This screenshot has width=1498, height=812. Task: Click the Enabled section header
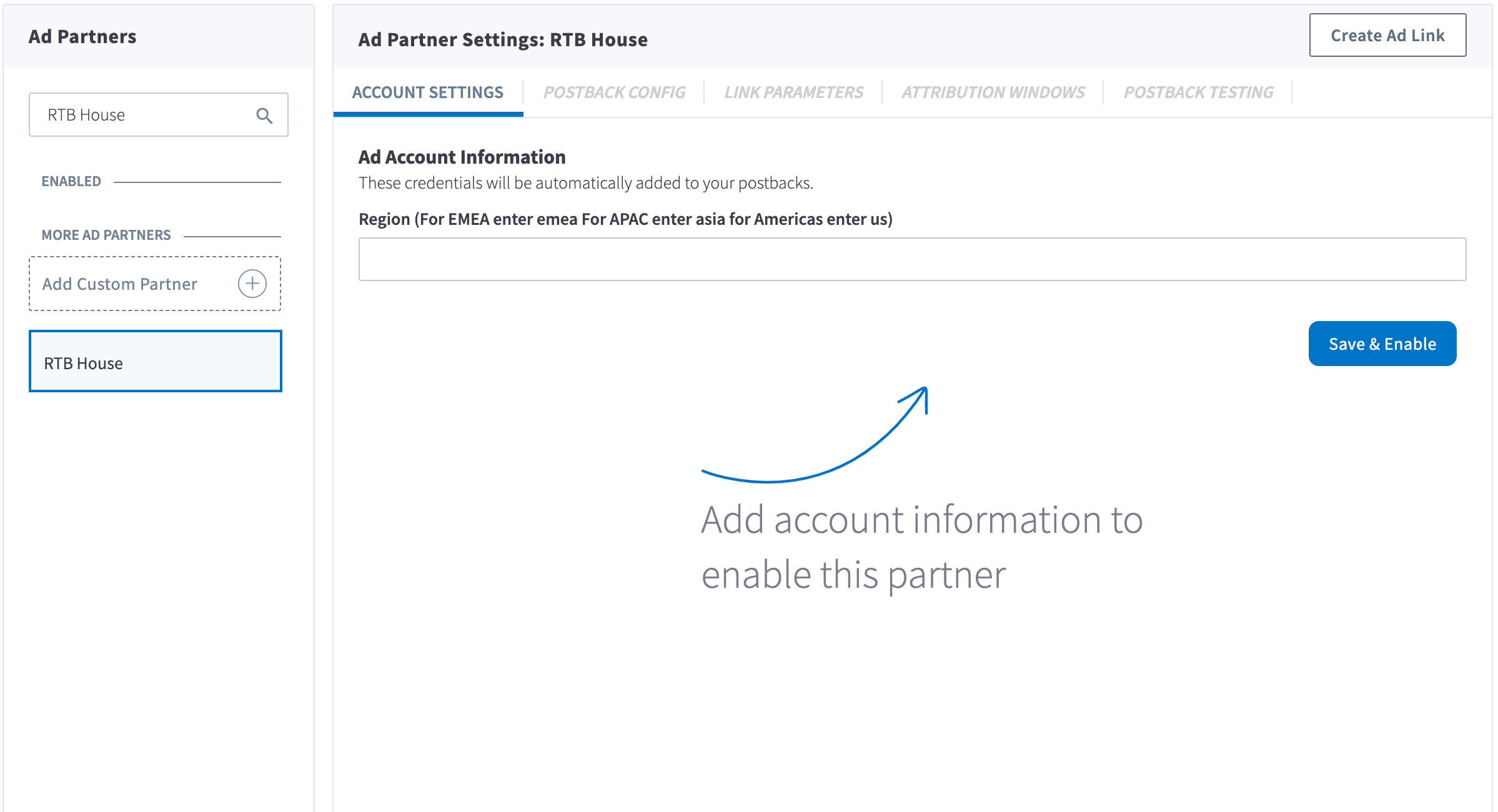pyautogui.click(x=71, y=181)
